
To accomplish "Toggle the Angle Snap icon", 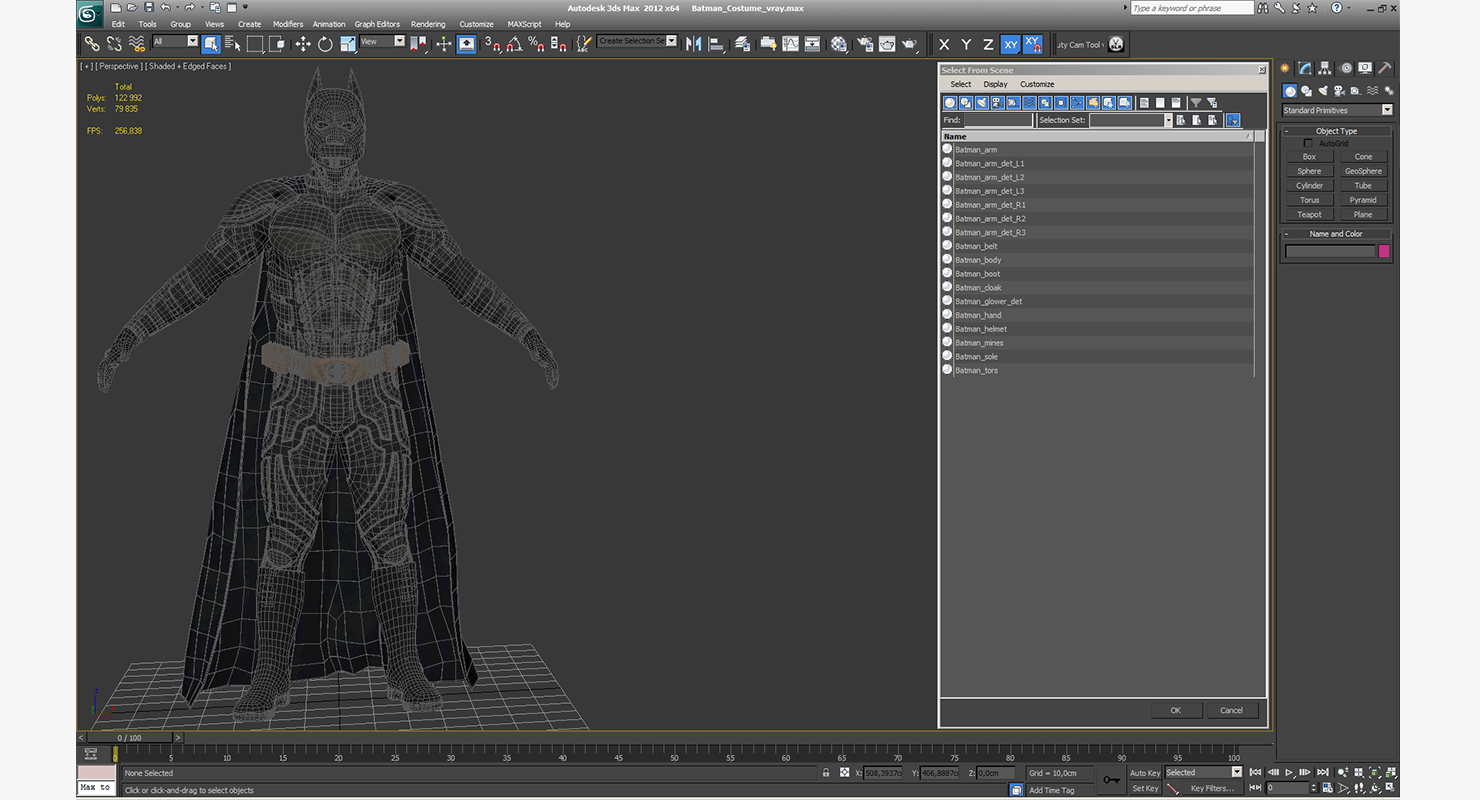I will click(514, 44).
